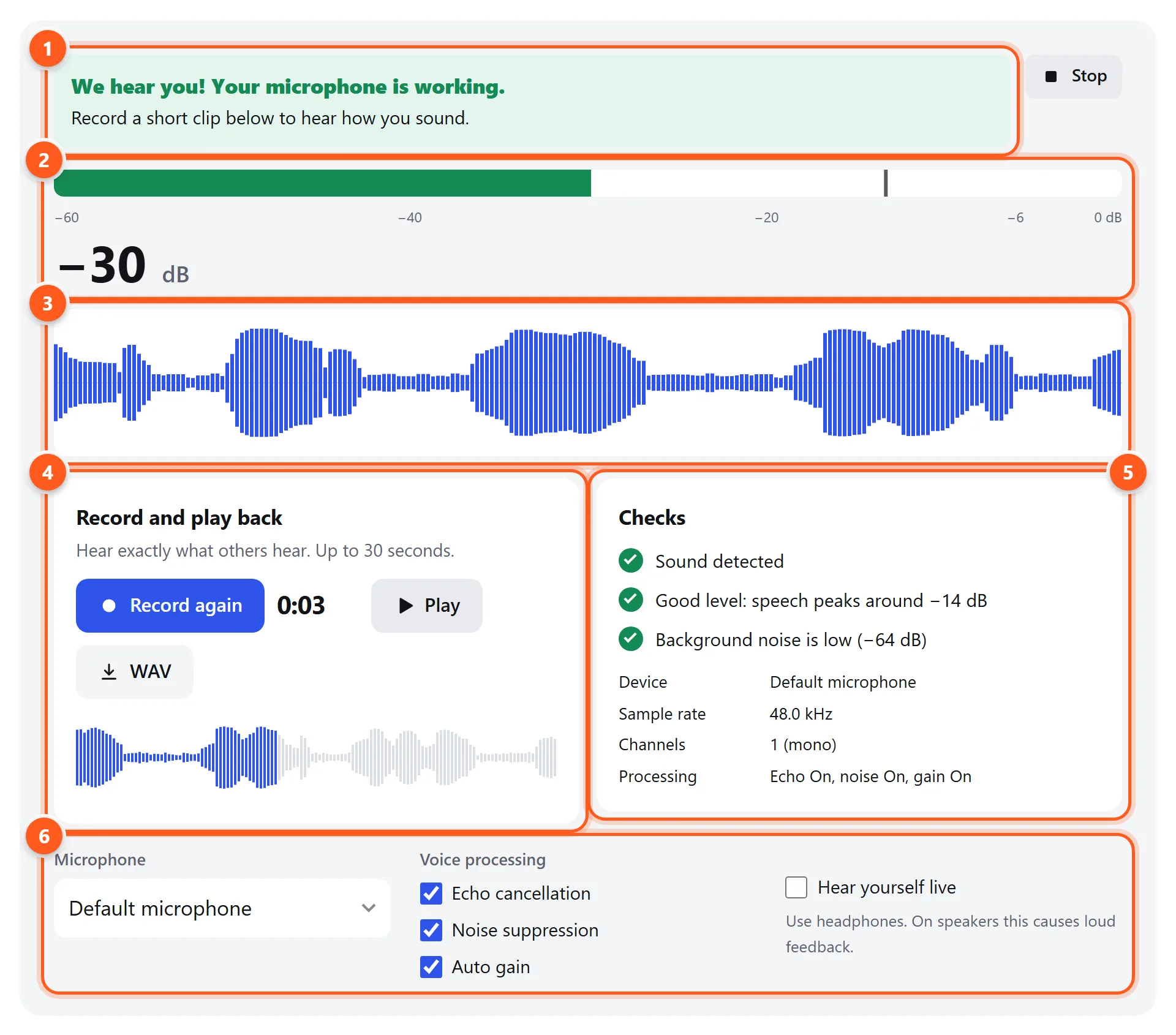Enable Hear yourself live
Viewport: 1176px width, 1035px height.
[x=796, y=887]
